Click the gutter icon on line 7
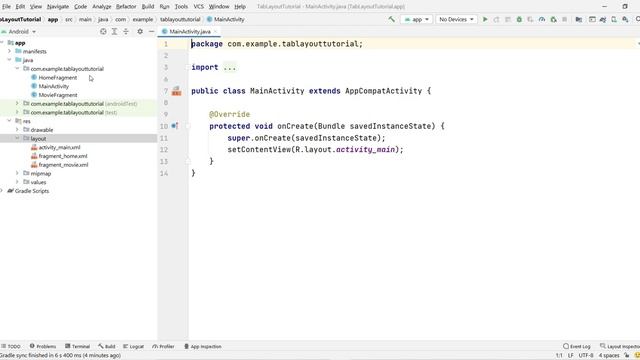640x360 pixels. pyautogui.click(x=176, y=91)
